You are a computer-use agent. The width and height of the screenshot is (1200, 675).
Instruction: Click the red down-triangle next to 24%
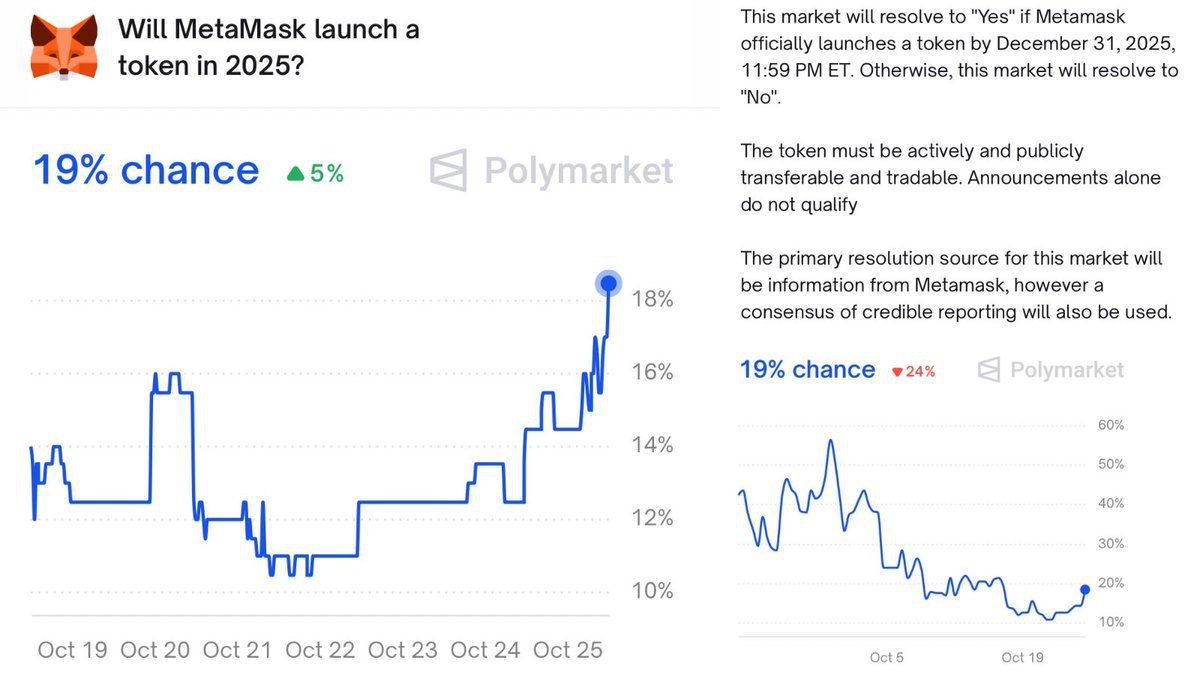coord(897,372)
